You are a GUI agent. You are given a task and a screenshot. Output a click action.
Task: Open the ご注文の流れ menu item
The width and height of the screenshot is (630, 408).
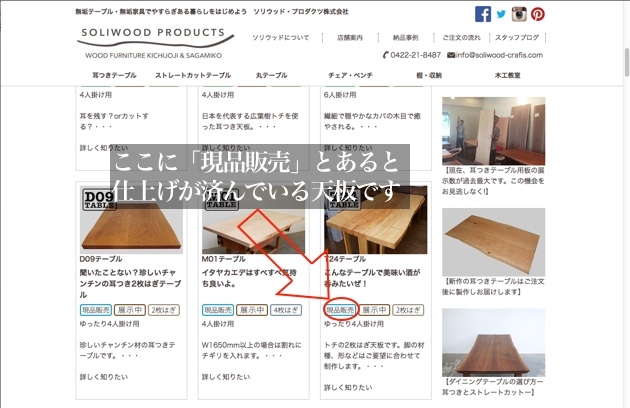461,38
